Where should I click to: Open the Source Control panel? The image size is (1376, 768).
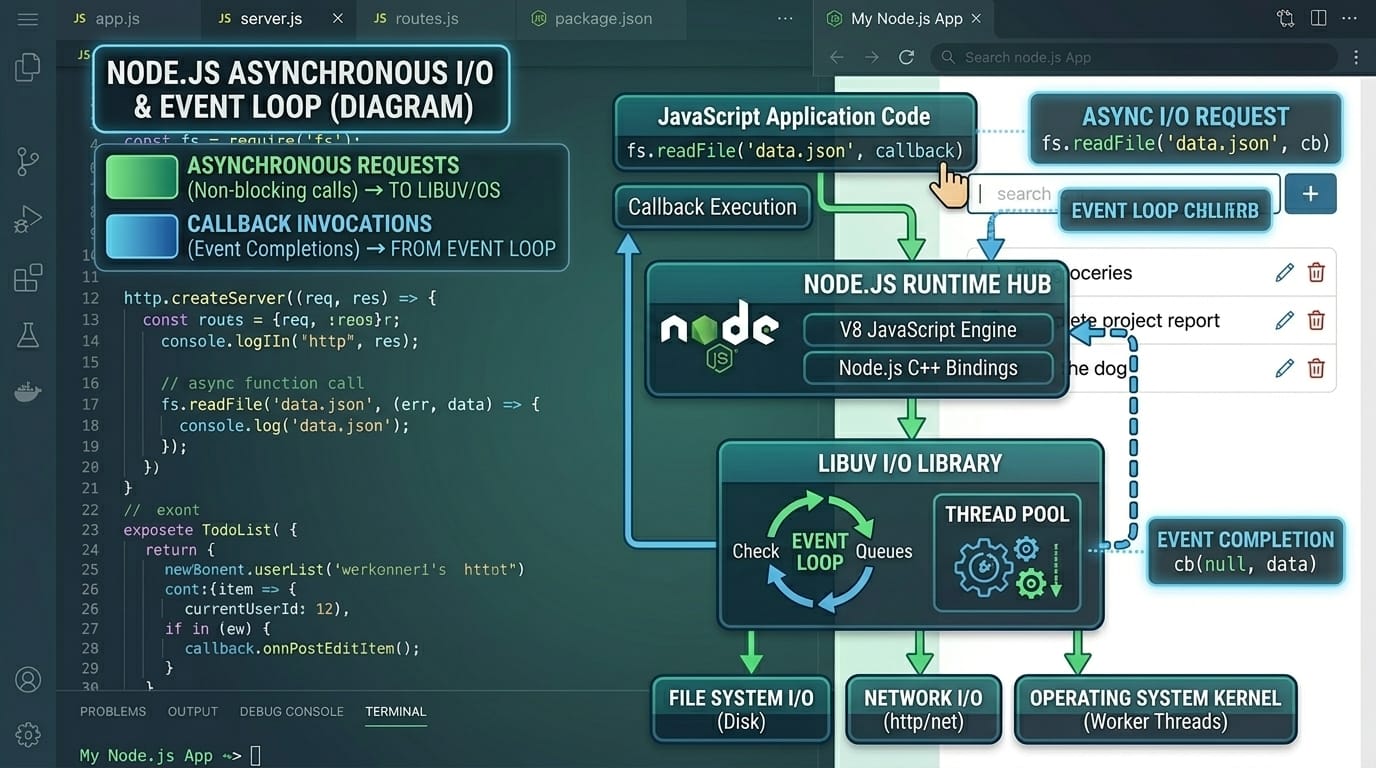point(27,160)
